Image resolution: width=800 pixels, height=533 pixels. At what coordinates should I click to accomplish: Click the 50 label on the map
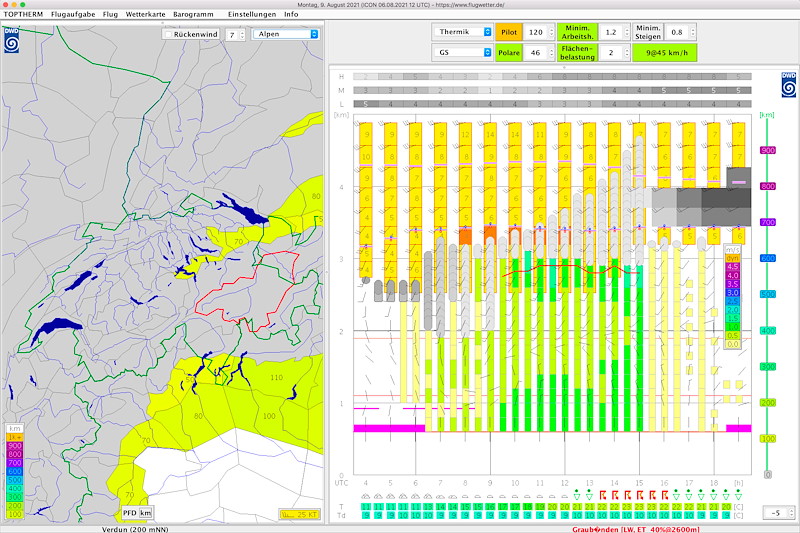point(190,380)
